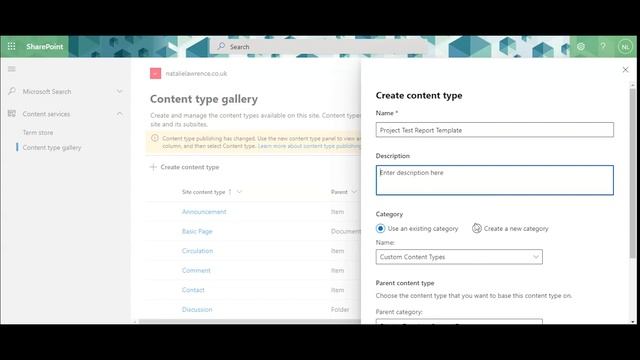This screenshot has width=640, height=360.
Task: Click the Microsoft Search magnifier icon
Action: [x=12, y=91]
